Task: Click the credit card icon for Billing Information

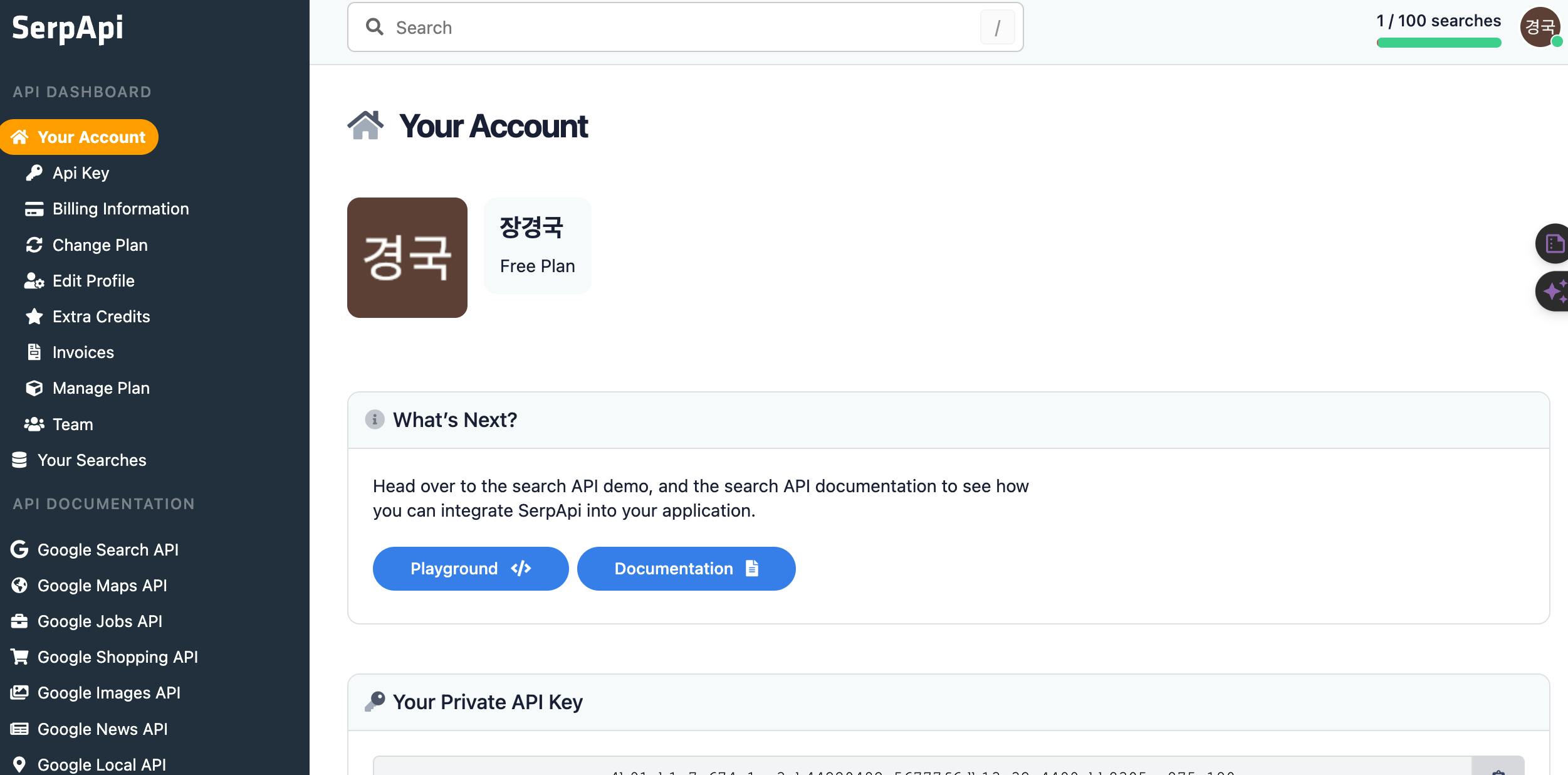Action: [34, 209]
